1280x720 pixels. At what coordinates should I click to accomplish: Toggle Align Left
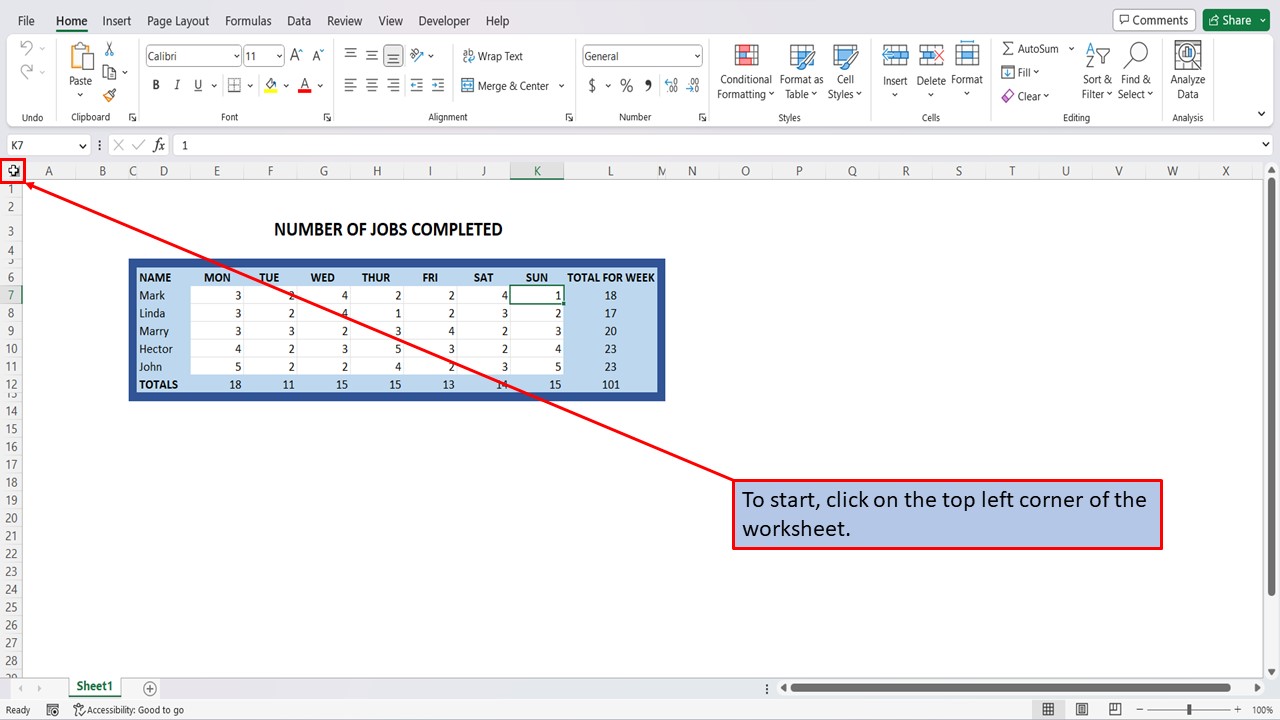tap(351, 86)
